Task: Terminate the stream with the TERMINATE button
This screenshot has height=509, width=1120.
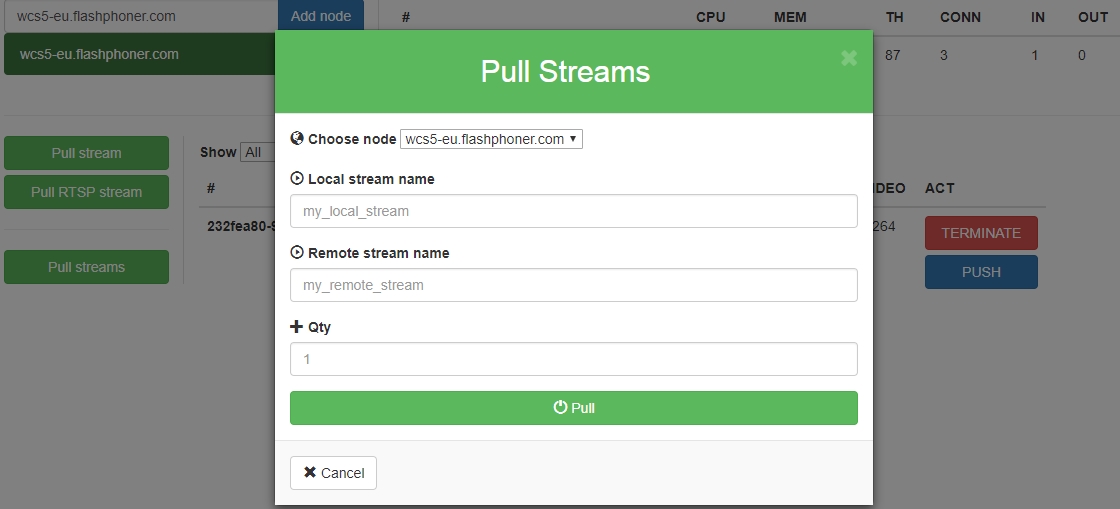Action: coord(981,233)
